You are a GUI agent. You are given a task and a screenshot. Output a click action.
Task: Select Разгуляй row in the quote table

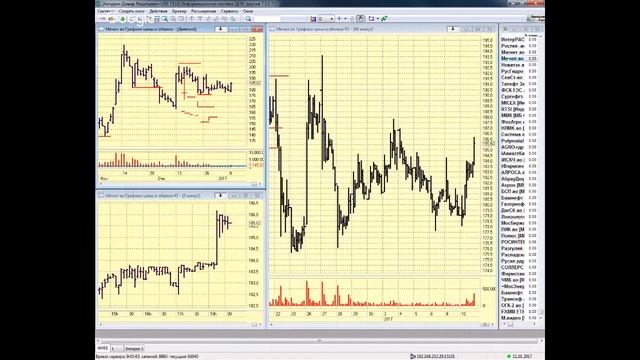coord(519,248)
